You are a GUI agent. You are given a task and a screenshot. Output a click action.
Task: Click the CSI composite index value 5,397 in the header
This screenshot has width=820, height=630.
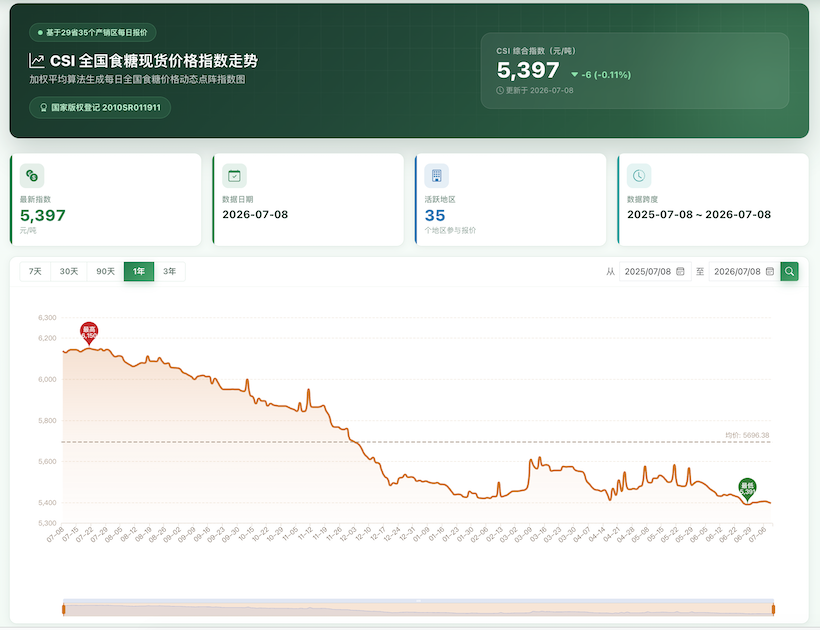(x=528, y=70)
